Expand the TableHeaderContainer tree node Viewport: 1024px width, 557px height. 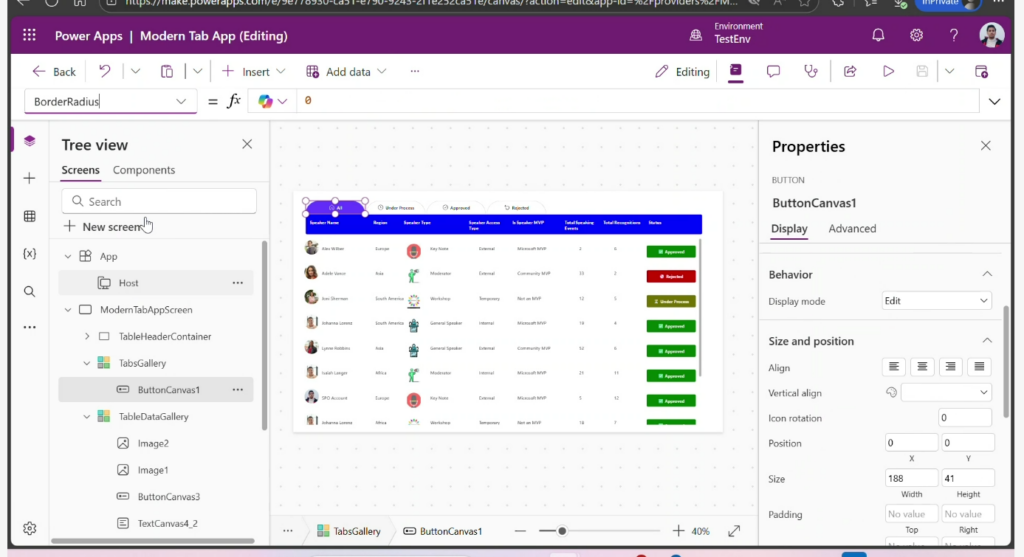tap(87, 337)
